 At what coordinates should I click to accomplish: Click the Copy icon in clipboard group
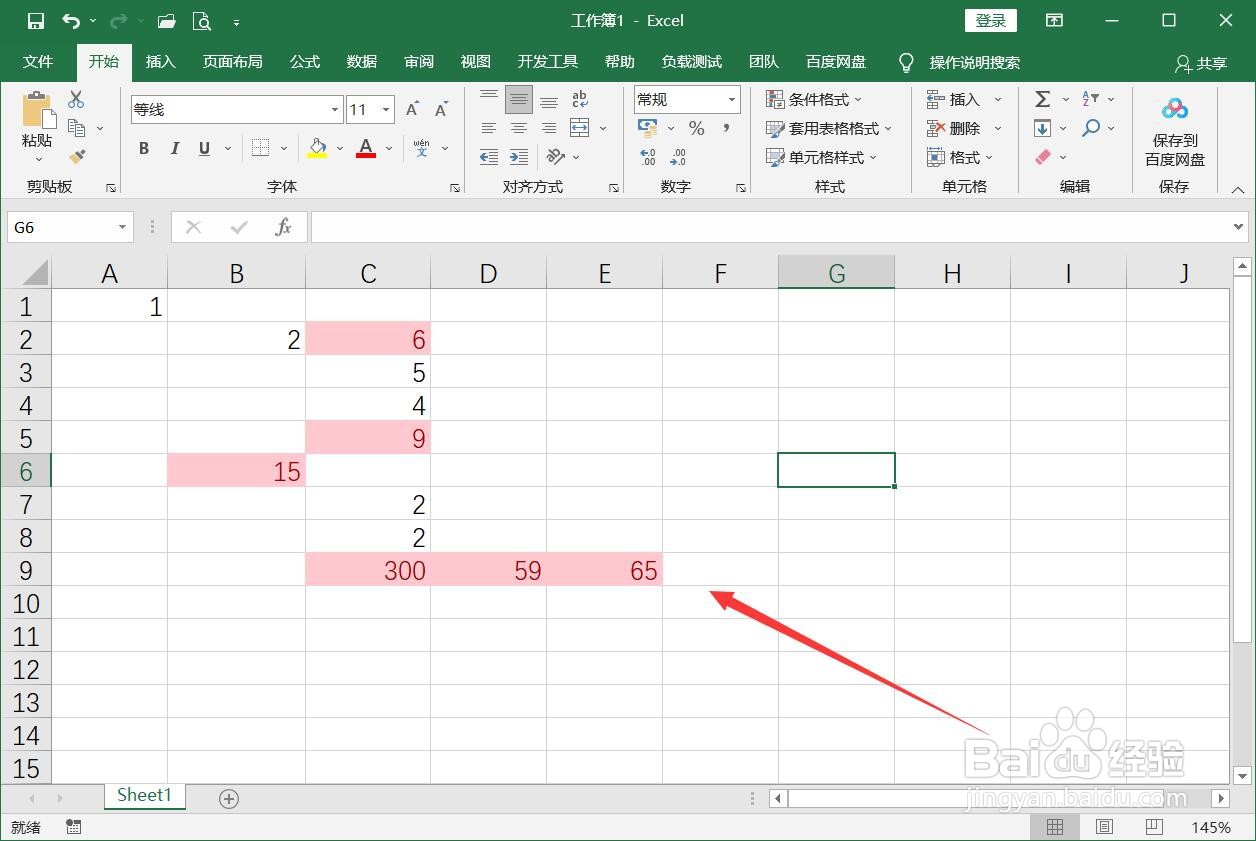[77, 128]
